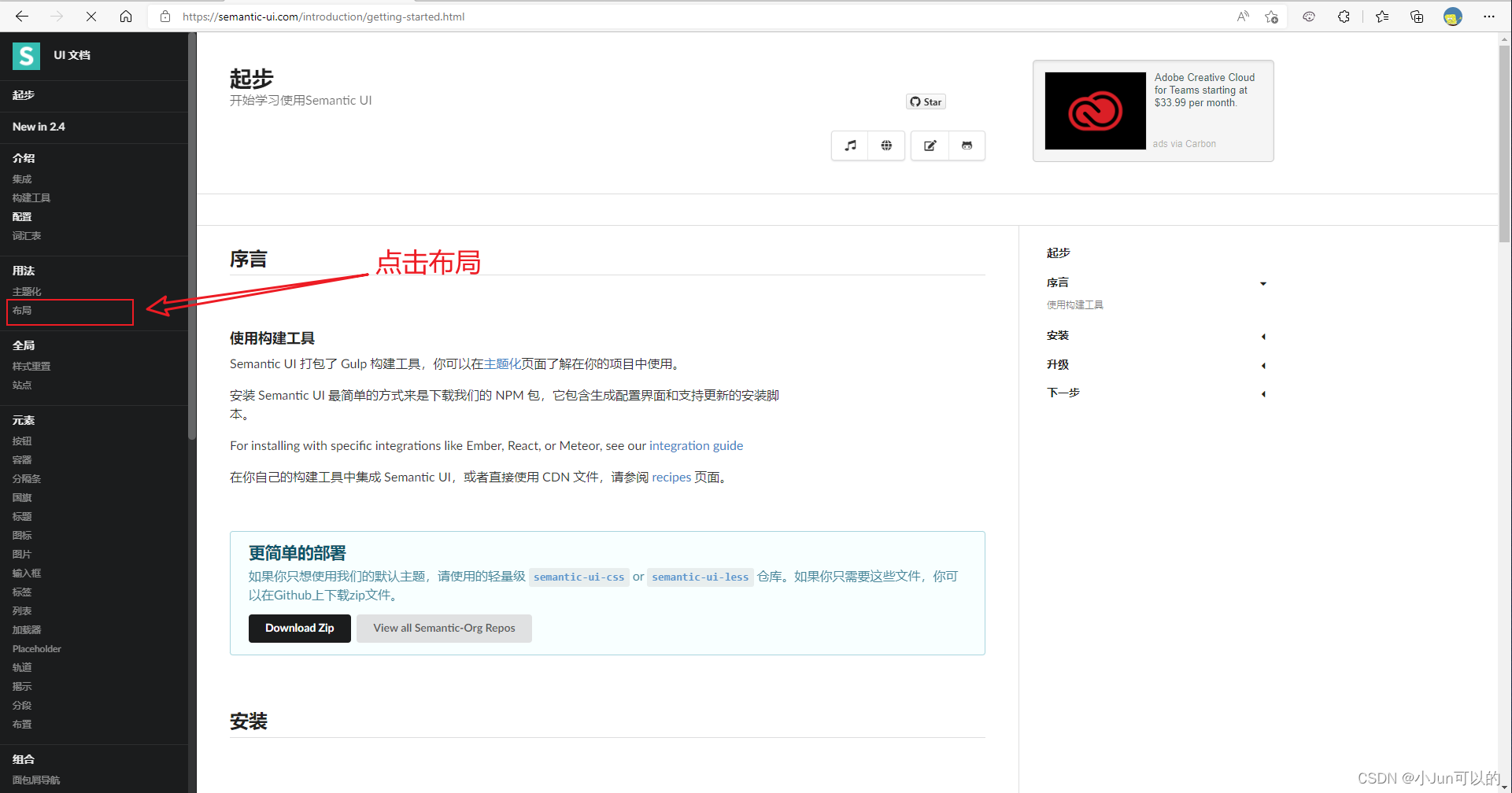This screenshot has height=793, width=1512.
Task: Click the sidebar vertical scrollbar thumb
Action: (x=192, y=236)
